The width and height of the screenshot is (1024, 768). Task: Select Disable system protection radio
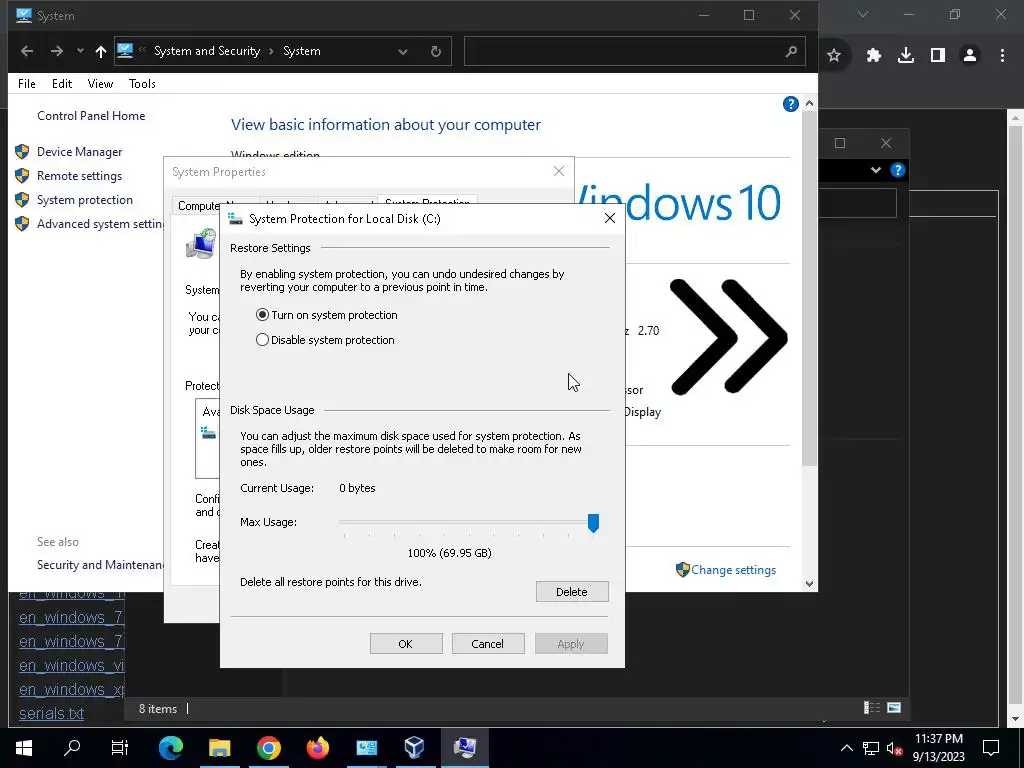[262, 340]
